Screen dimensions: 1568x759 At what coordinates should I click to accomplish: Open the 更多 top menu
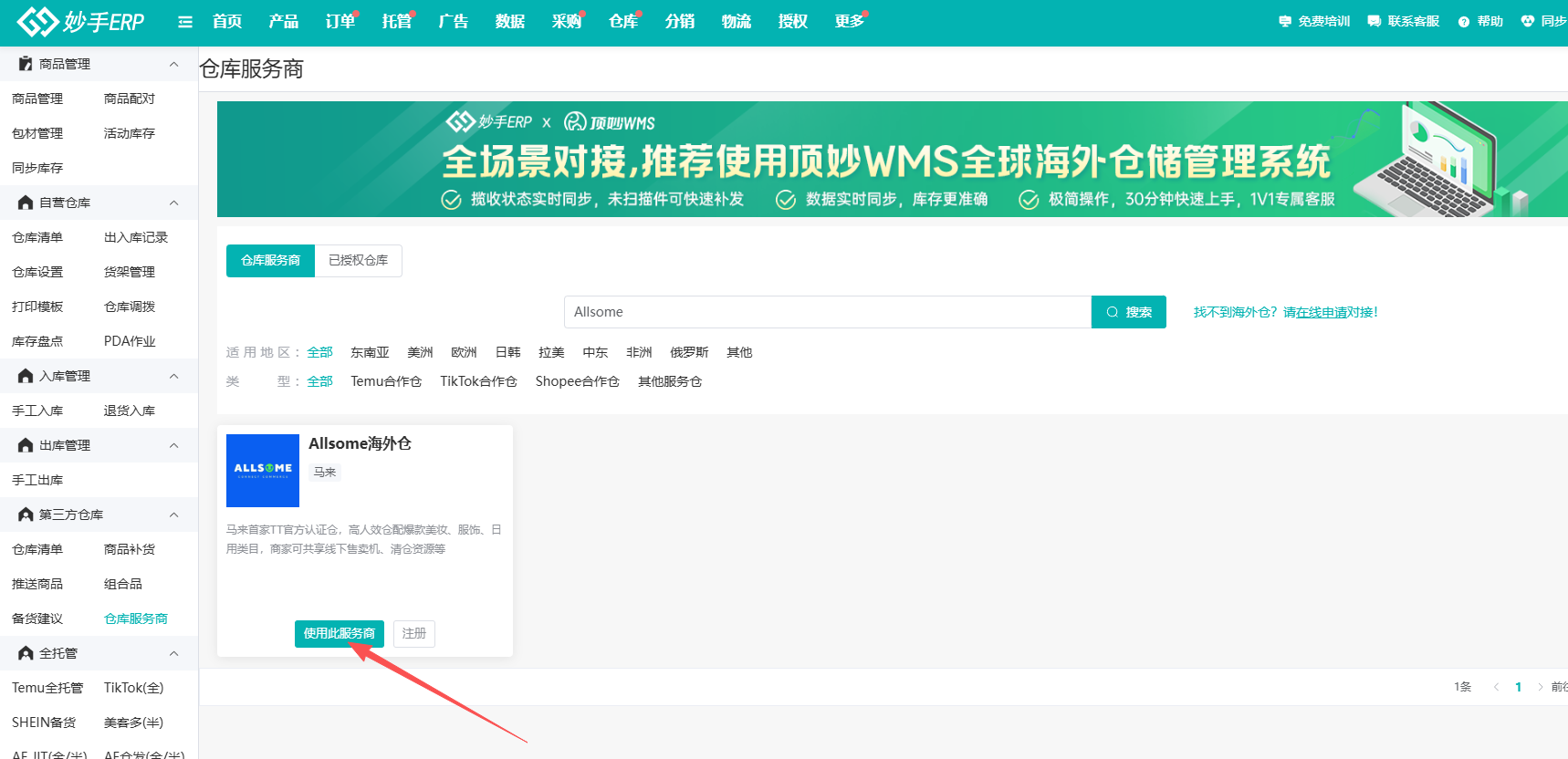point(850,22)
